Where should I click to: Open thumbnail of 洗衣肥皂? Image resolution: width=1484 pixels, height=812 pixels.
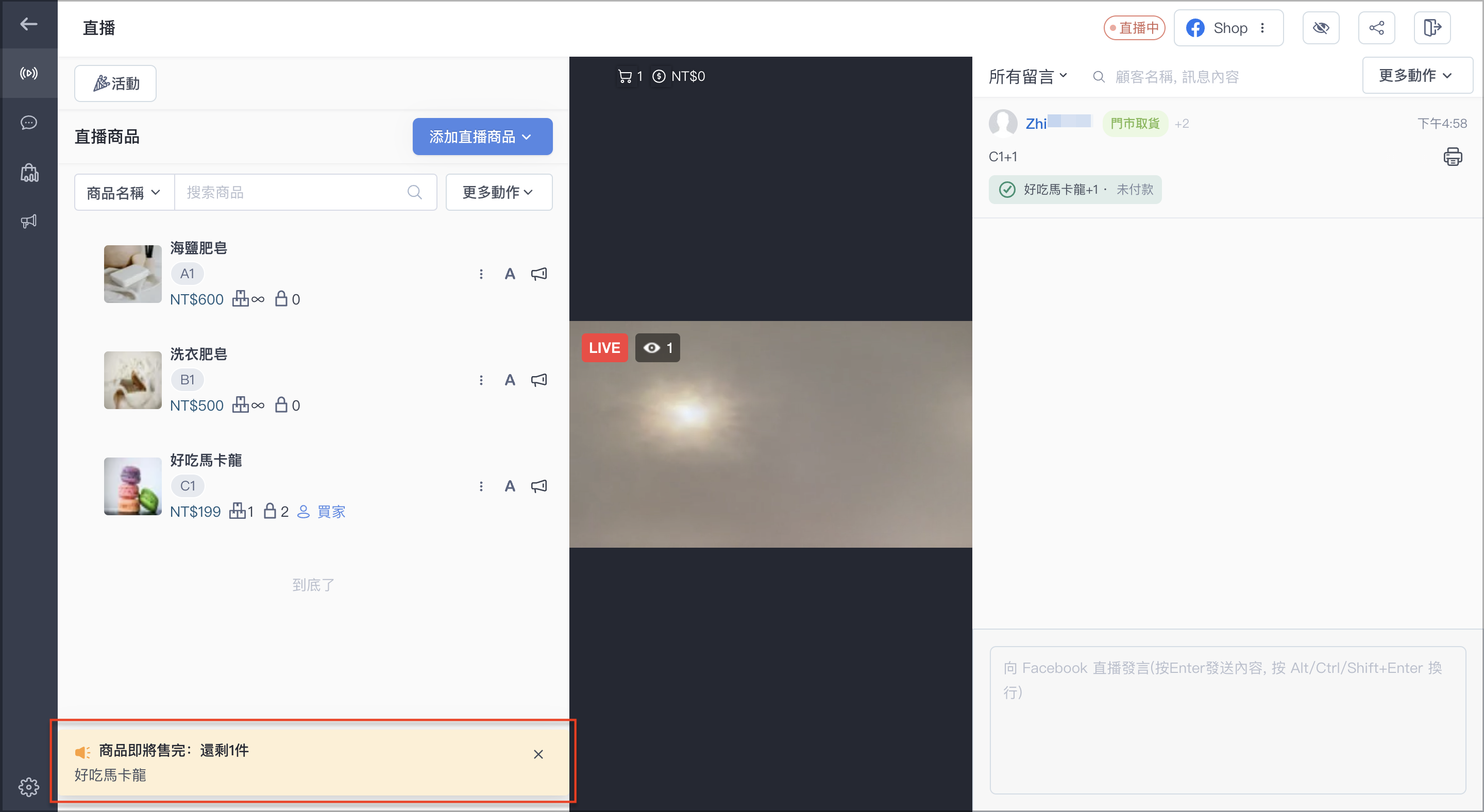[x=132, y=380]
